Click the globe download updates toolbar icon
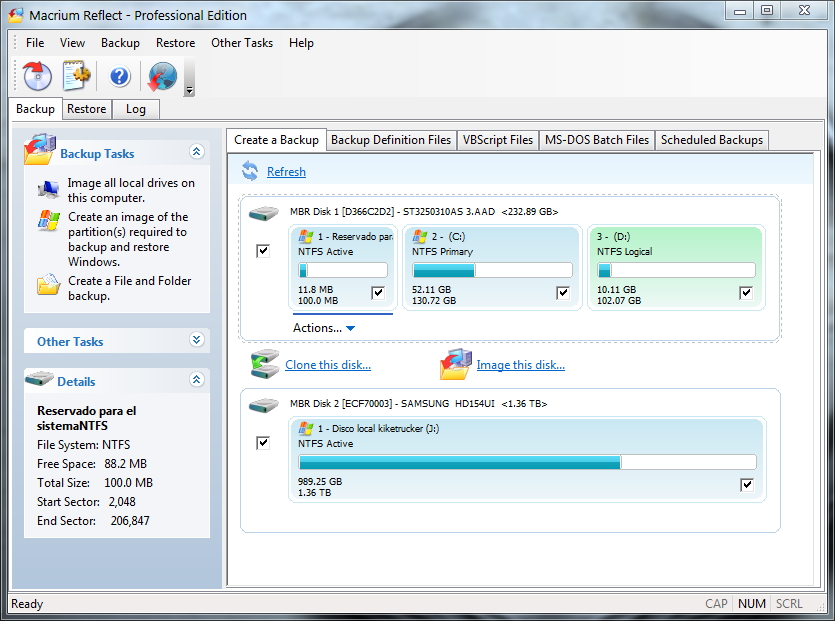Screen dimensions: 835x621 pyautogui.click(x=162, y=77)
